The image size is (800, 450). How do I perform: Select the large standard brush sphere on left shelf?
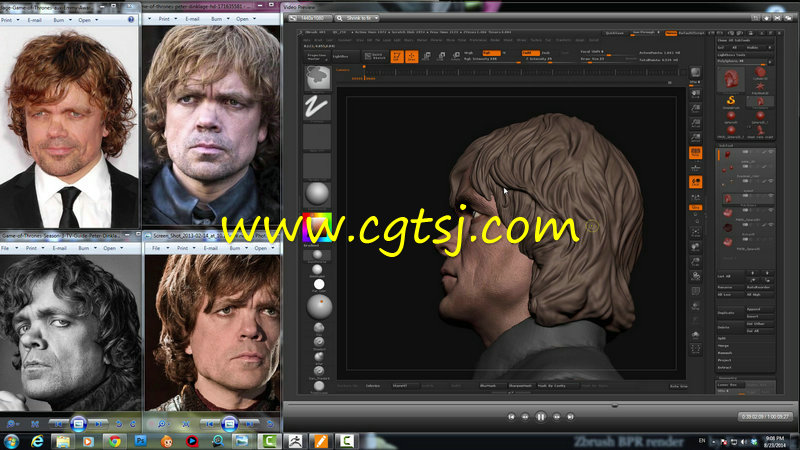coord(319,306)
